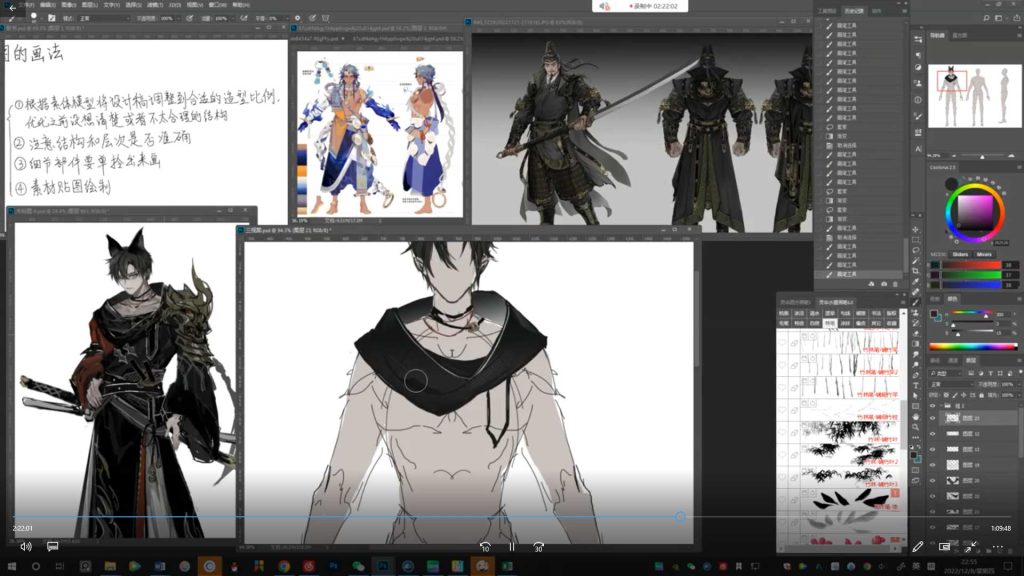Switch to the Mixers tab in Coolorus
1024x576 pixels.
point(984,254)
